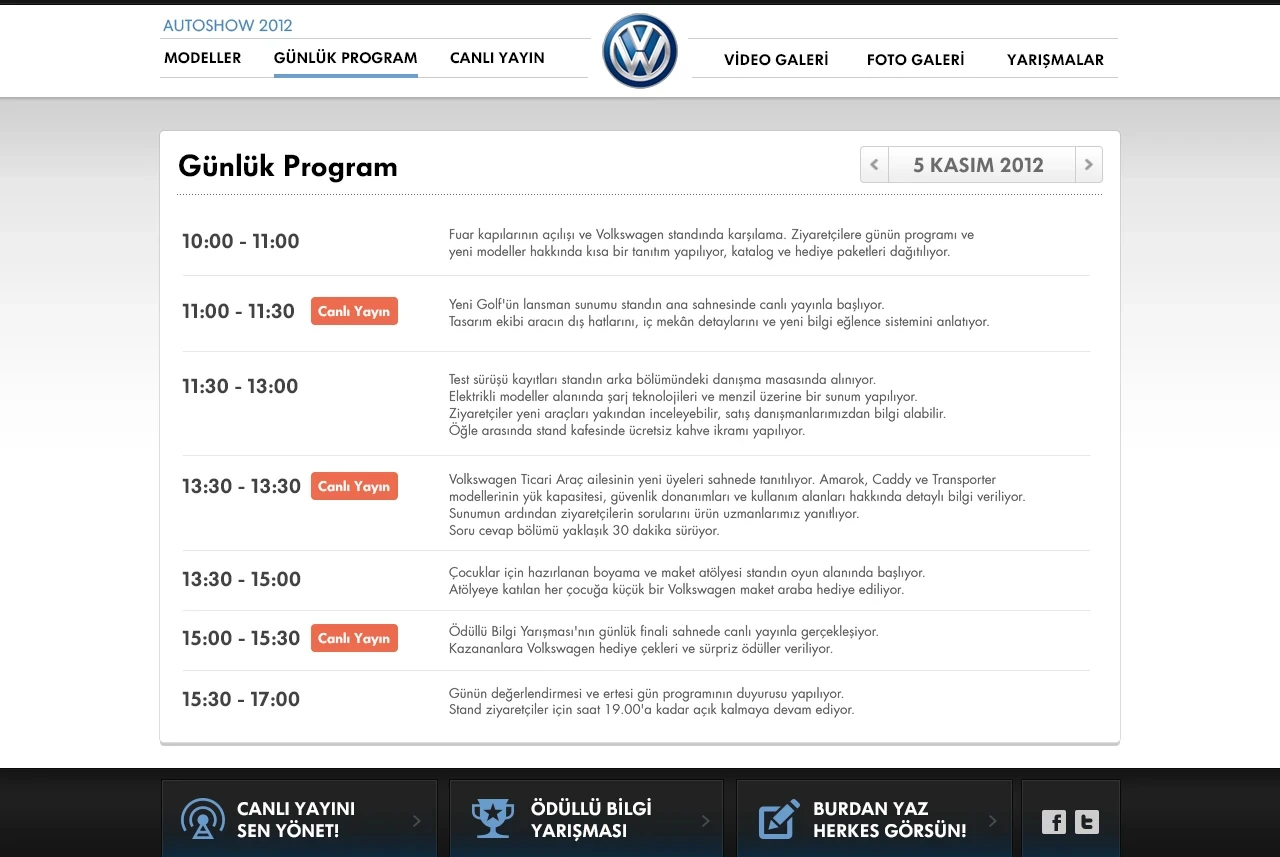The width and height of the screenshot is (1280, 857).
Task: Click text about Test sürüşü kayıtları
Action: click(x=697, y=405)
